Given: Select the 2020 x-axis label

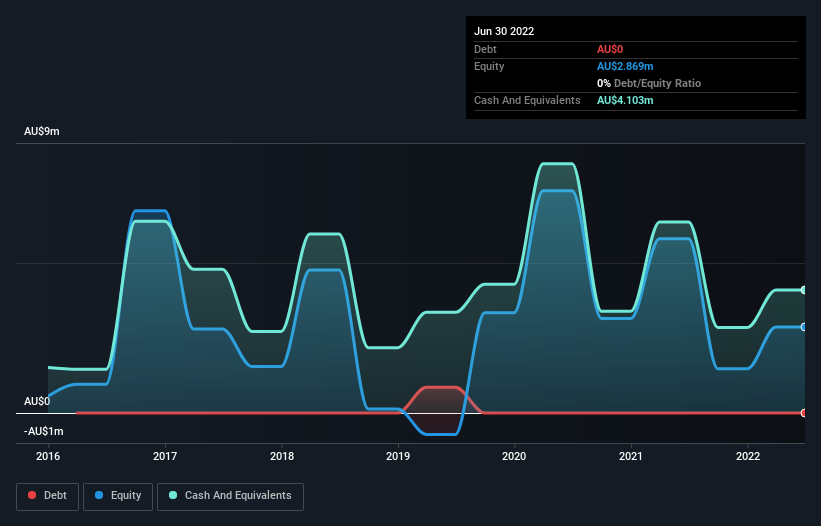Looking at the screenshot, I should pos(514,456).
